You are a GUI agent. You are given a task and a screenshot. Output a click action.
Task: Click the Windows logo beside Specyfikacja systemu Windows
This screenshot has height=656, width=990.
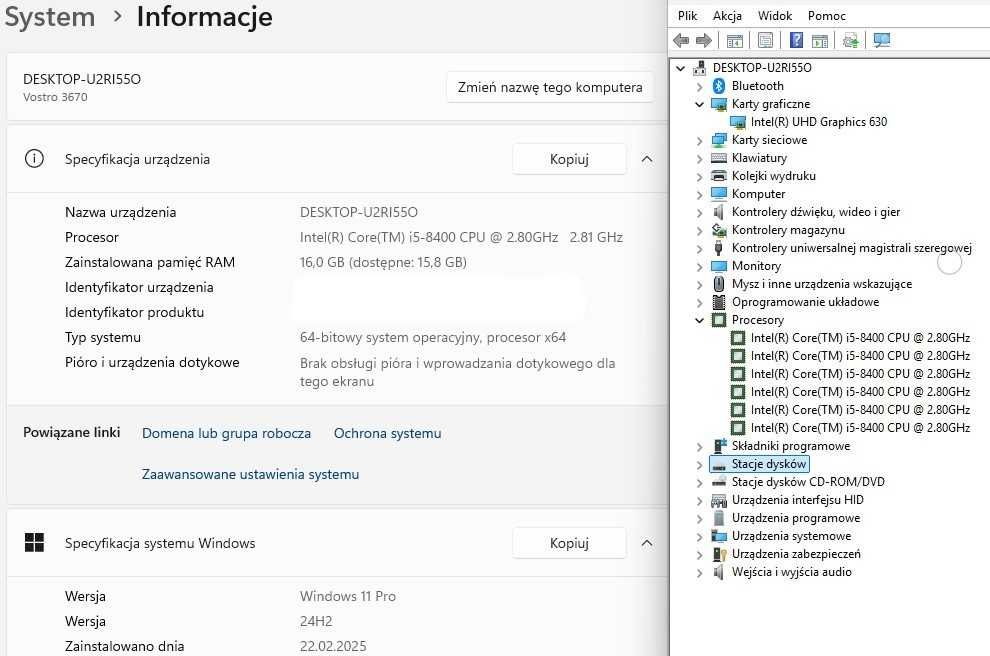click(34, 542)
